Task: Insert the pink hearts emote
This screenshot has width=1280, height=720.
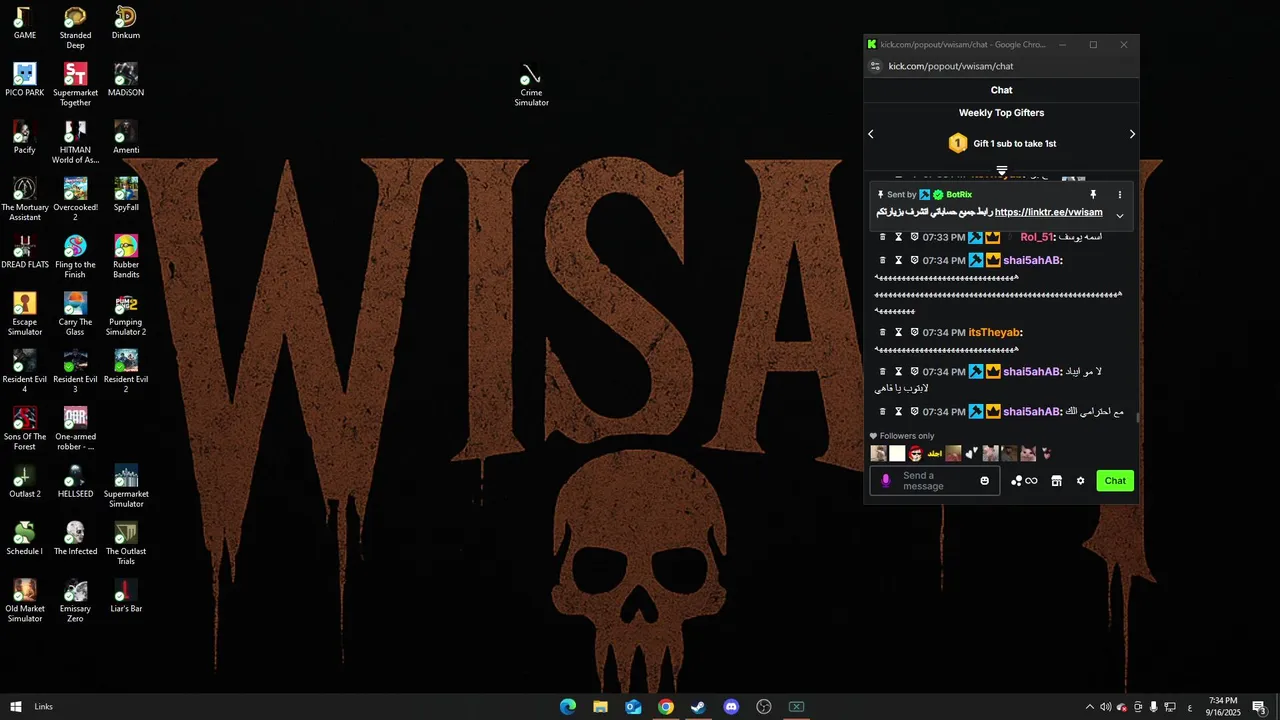Action: pos(1047,454)
